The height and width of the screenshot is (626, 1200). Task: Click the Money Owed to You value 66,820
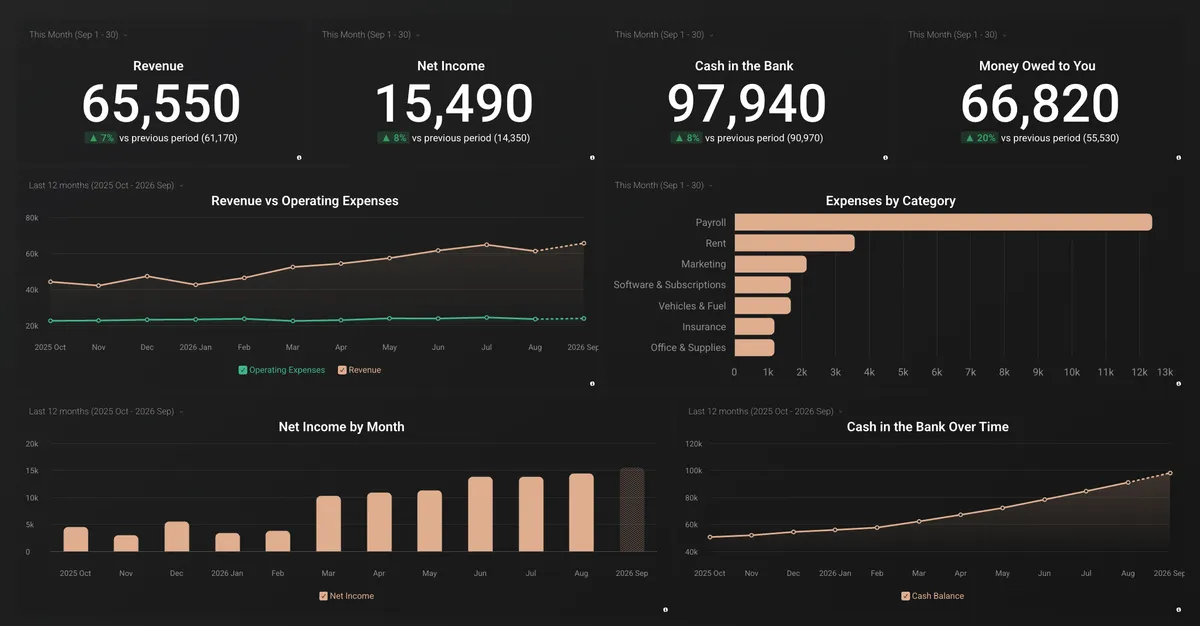tap(1040, 104)
